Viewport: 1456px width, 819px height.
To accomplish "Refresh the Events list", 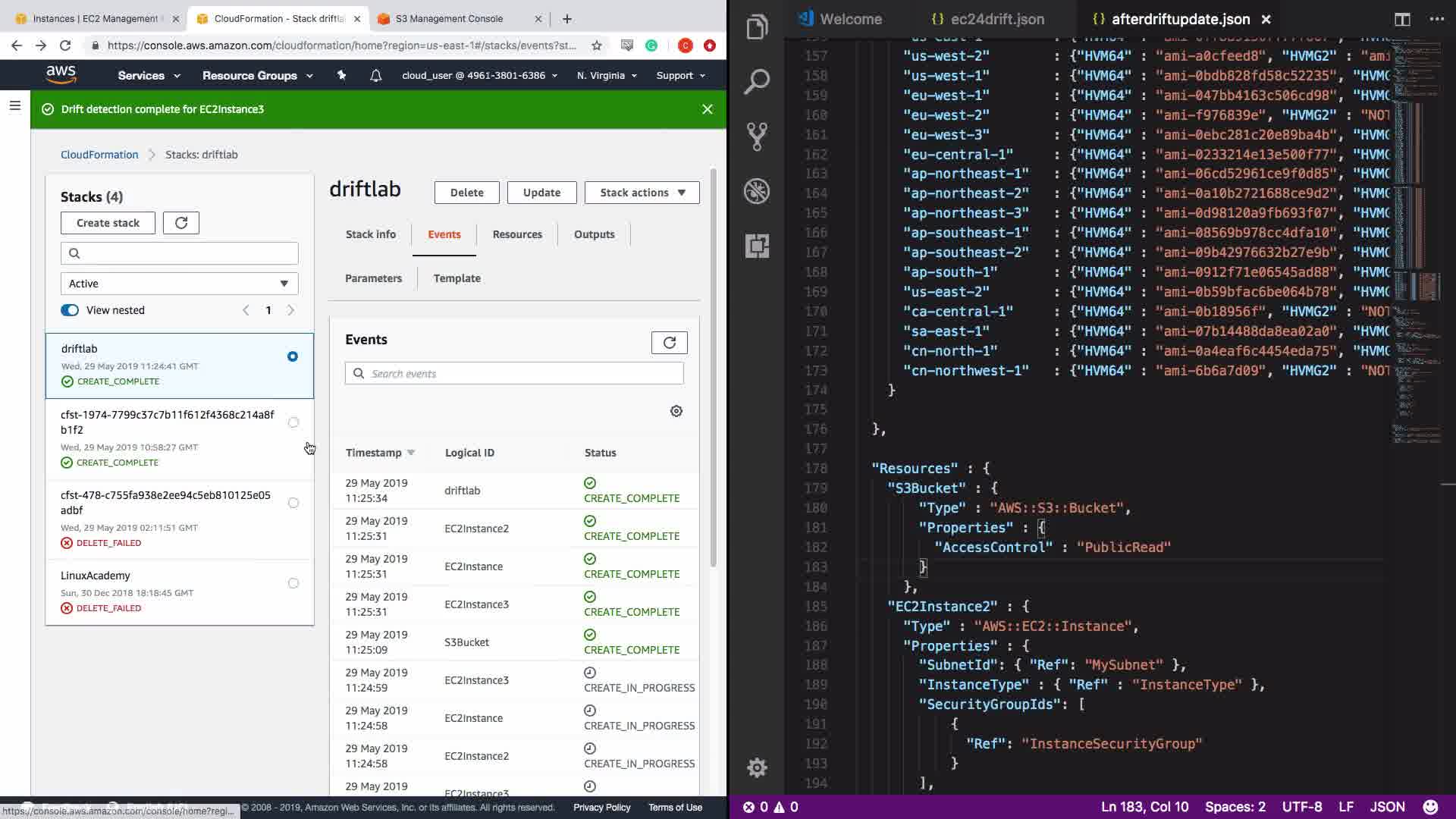I will point(669,343).
